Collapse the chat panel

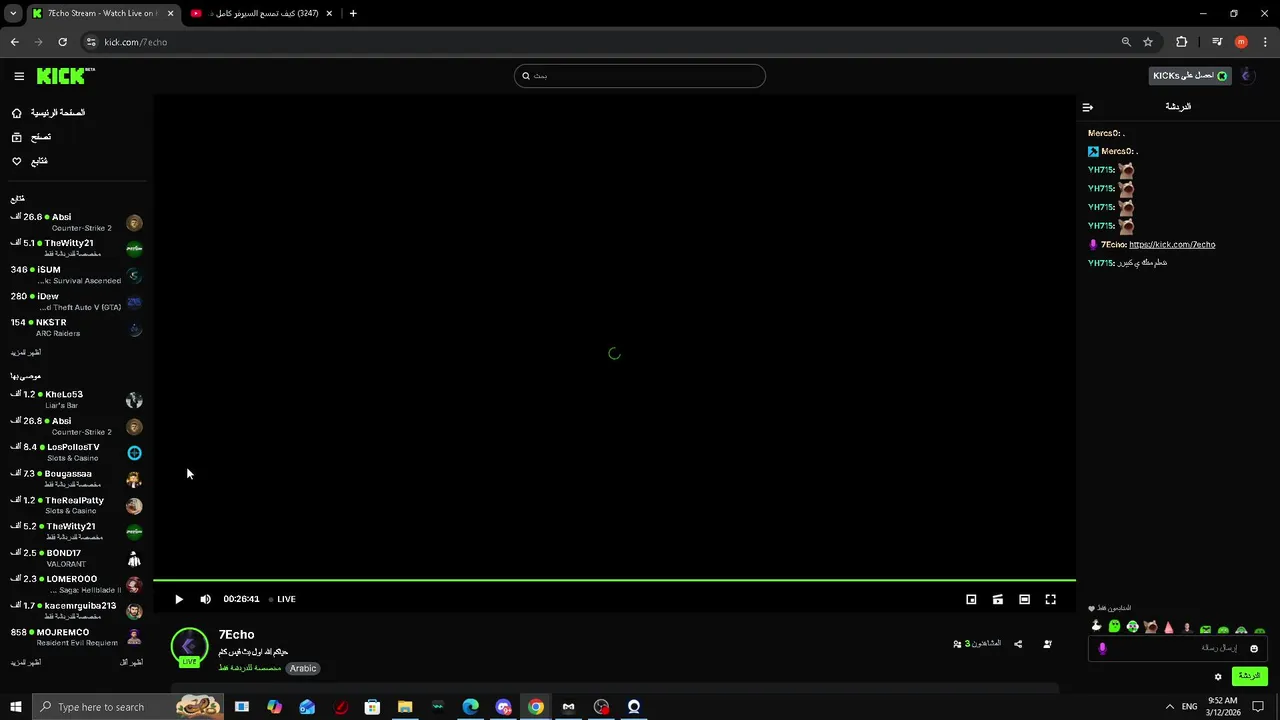point(1088,107)
